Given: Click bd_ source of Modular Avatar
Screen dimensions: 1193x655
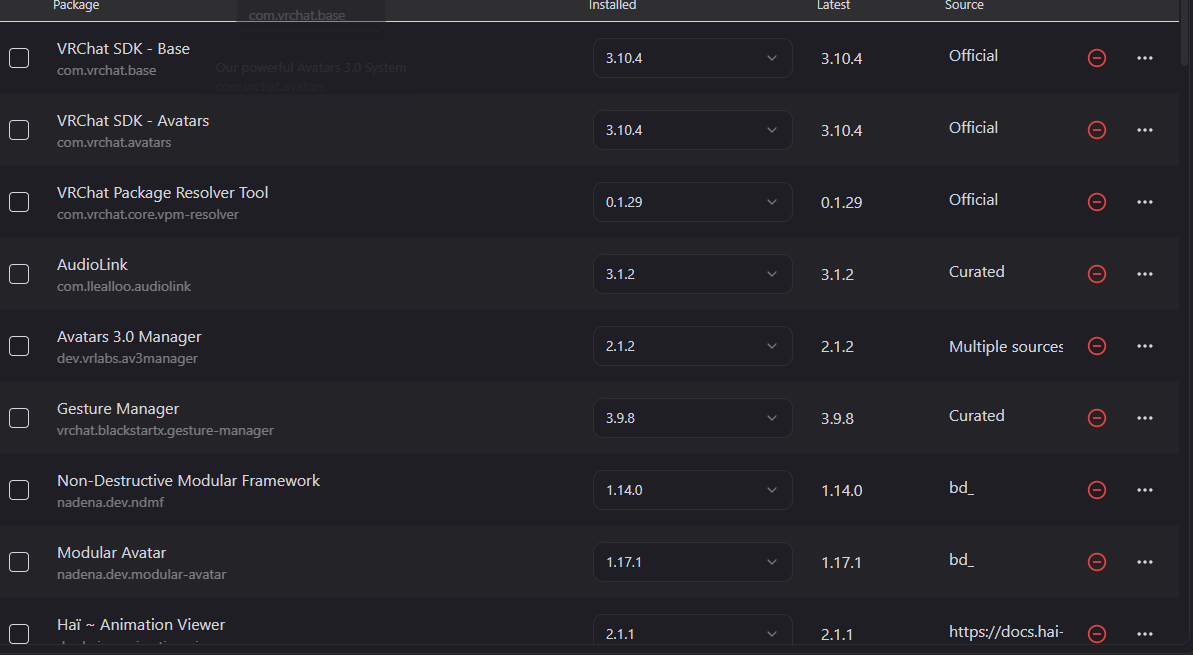Looking at the screenshot, I should [x=961, y=560].
